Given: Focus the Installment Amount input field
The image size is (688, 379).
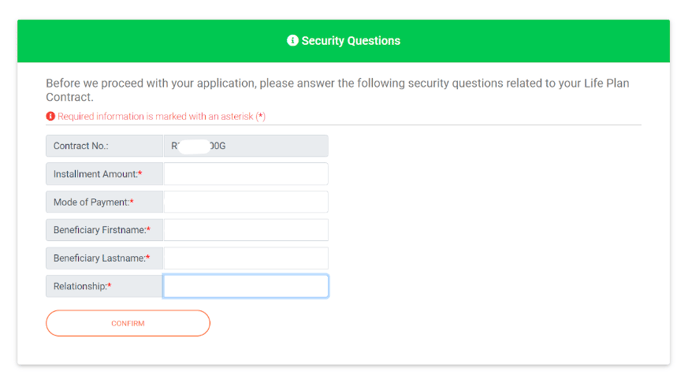Looking at the screenshot, I should pos(246,174).
